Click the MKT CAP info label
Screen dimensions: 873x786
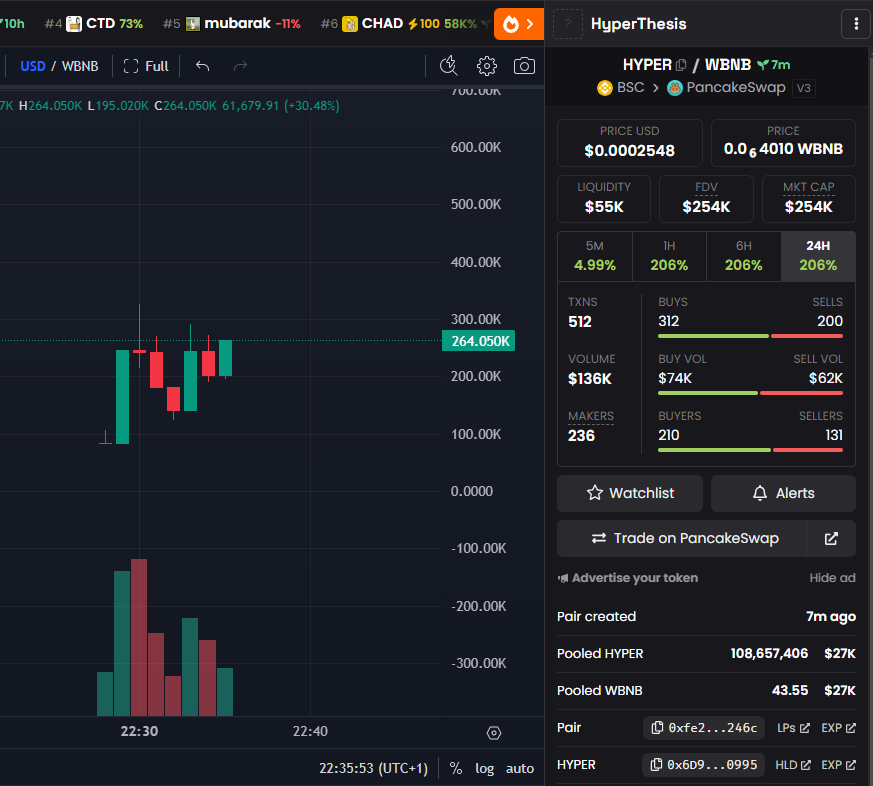coord(808,187)
